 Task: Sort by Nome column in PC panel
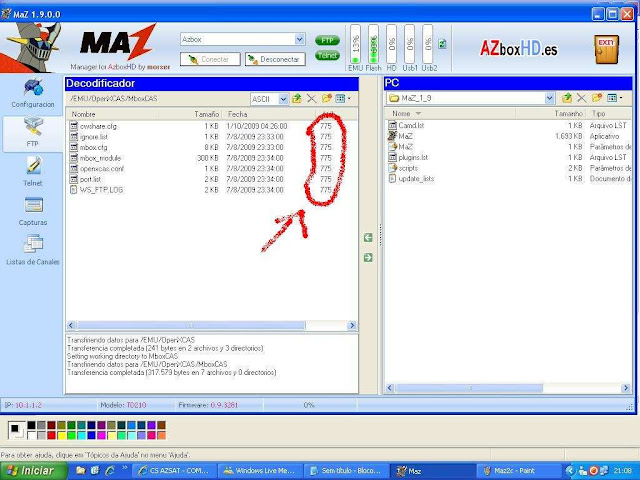point(449,113)
